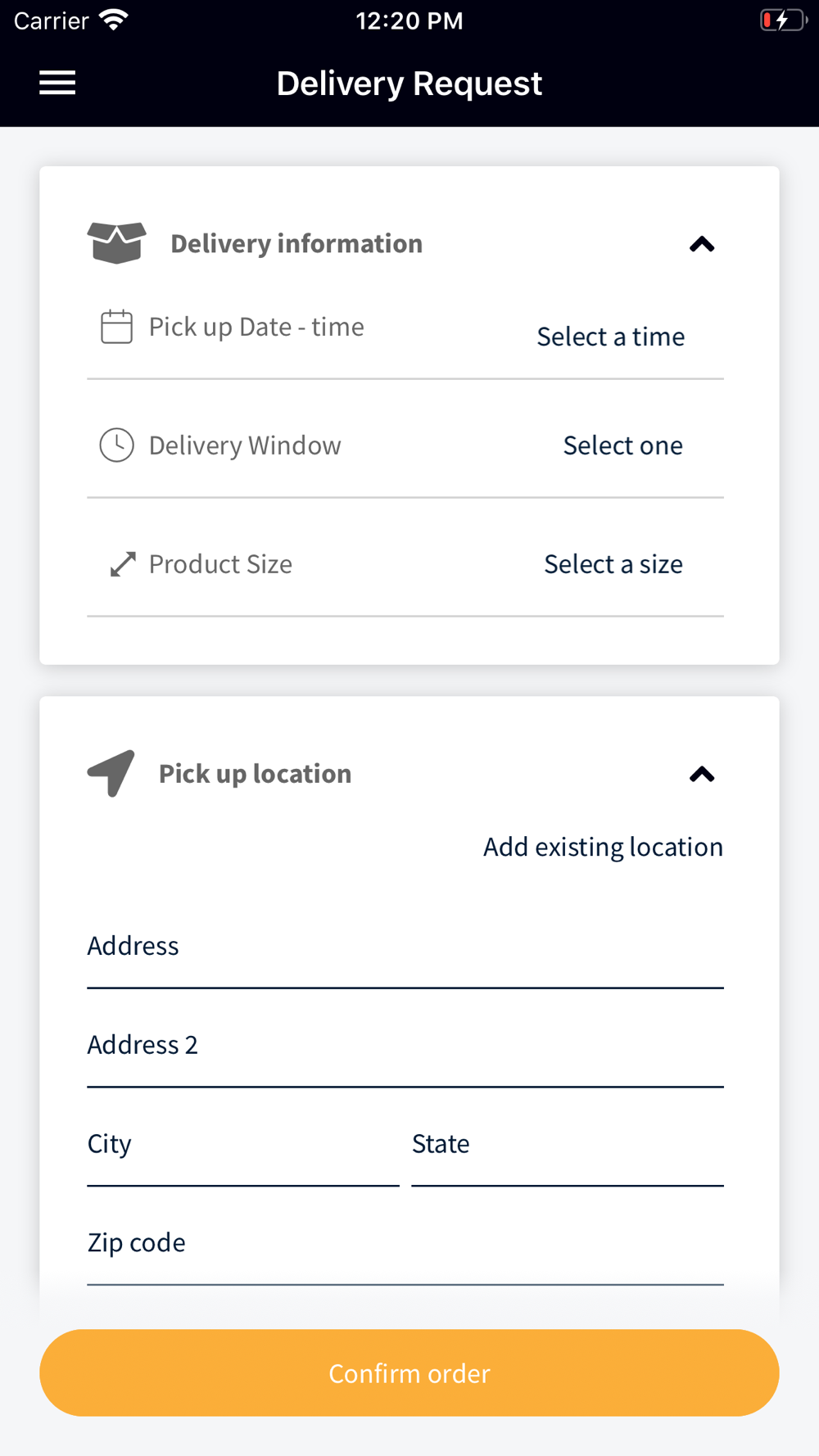Tap the calendar icon for pick up date
The width and height of the screenshot is (819, 1456).
[x=116, y=327]
